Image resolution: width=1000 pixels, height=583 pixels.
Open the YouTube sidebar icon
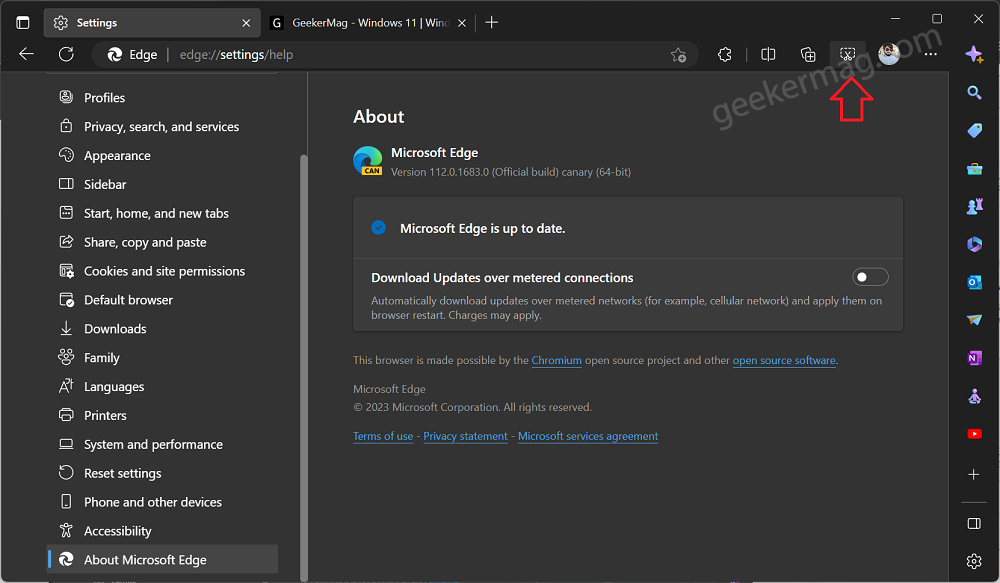tap(974, 434)
